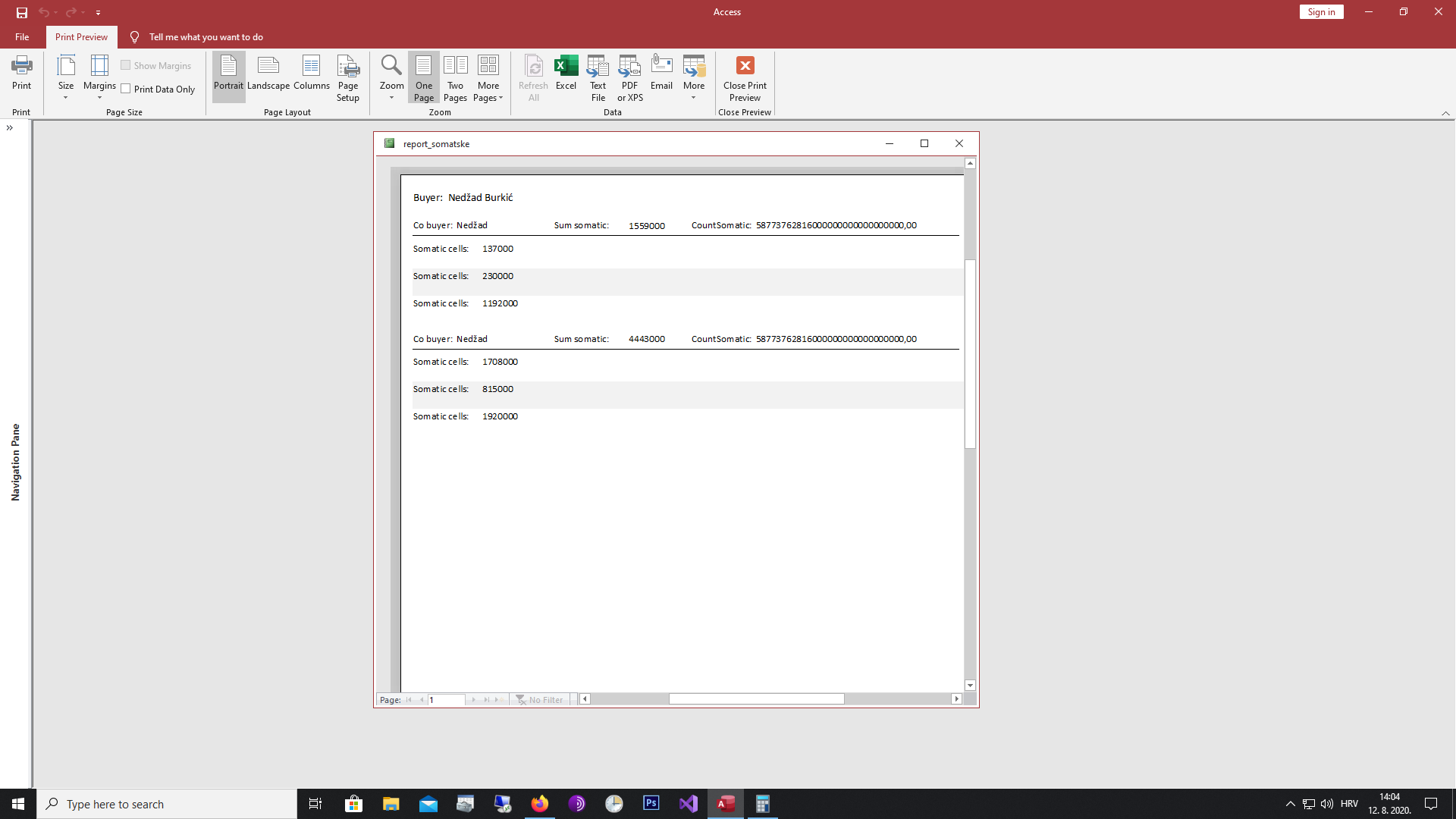The image size is (1456, 819).
Task: Open the File menu
Action: coord(22,36)
